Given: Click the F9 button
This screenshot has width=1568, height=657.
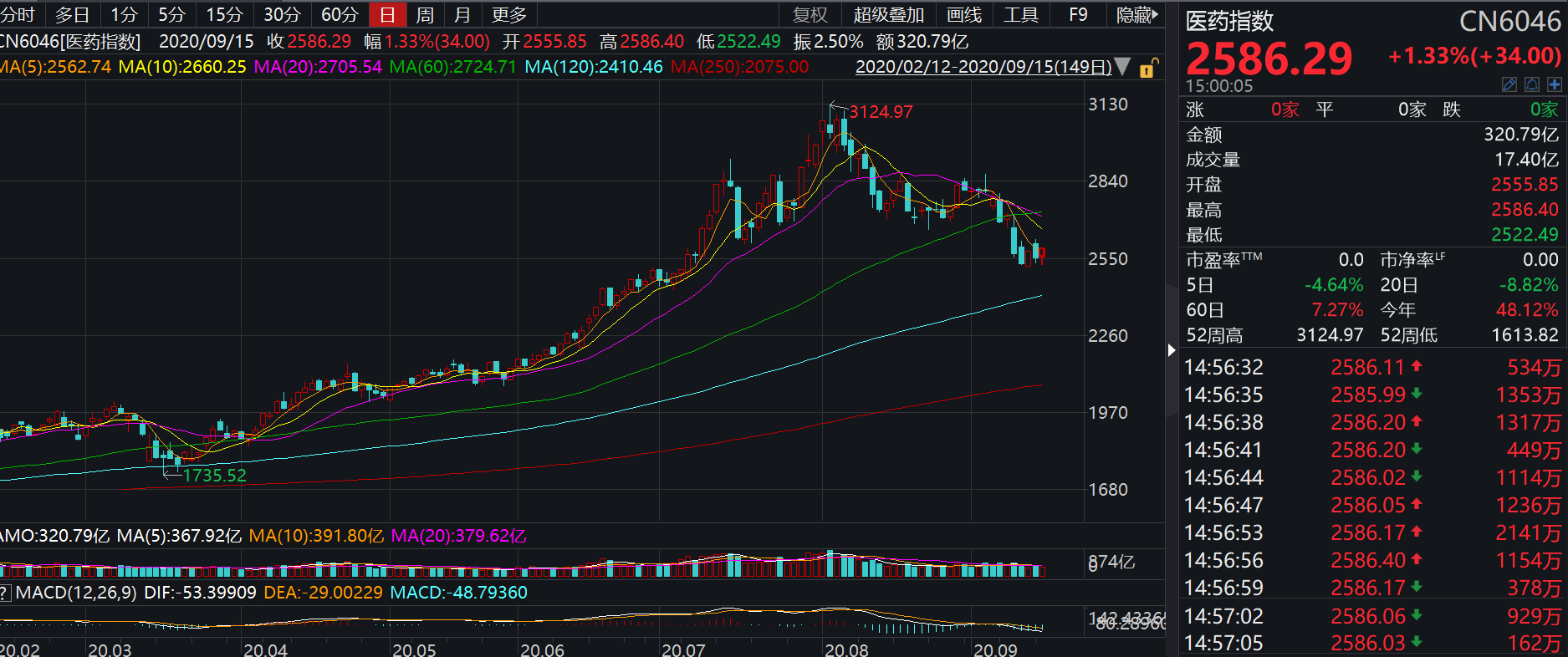Looking at the screenshot, I should click(1079, 15).
